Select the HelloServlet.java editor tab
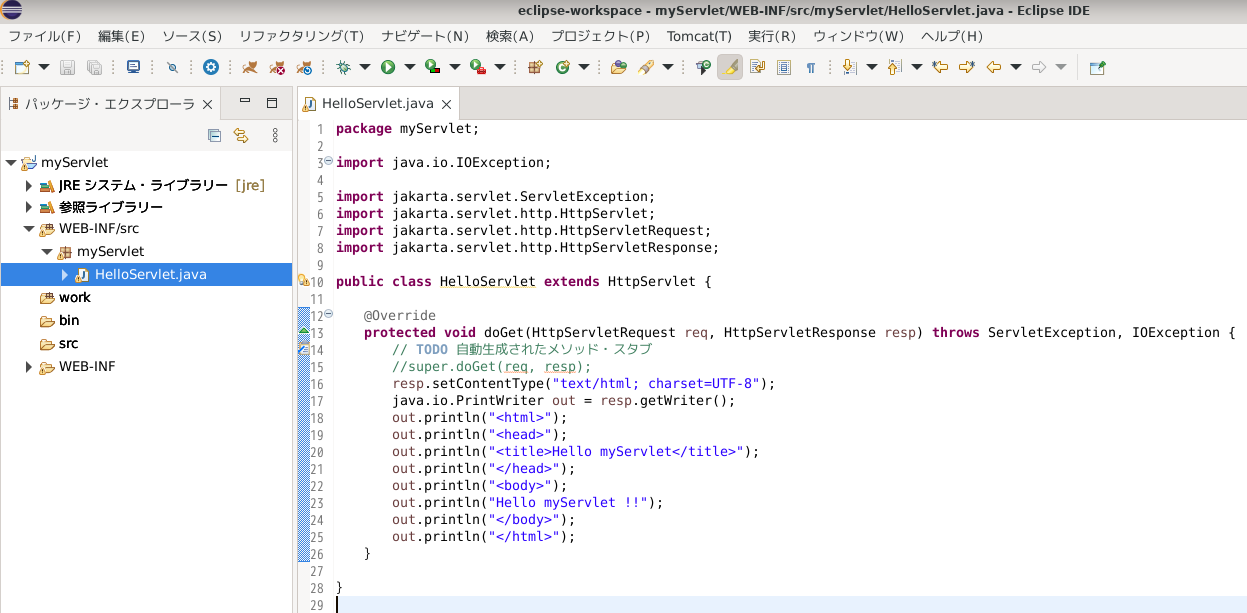This screenshot has width=1247, height=613. coord(377,103)
